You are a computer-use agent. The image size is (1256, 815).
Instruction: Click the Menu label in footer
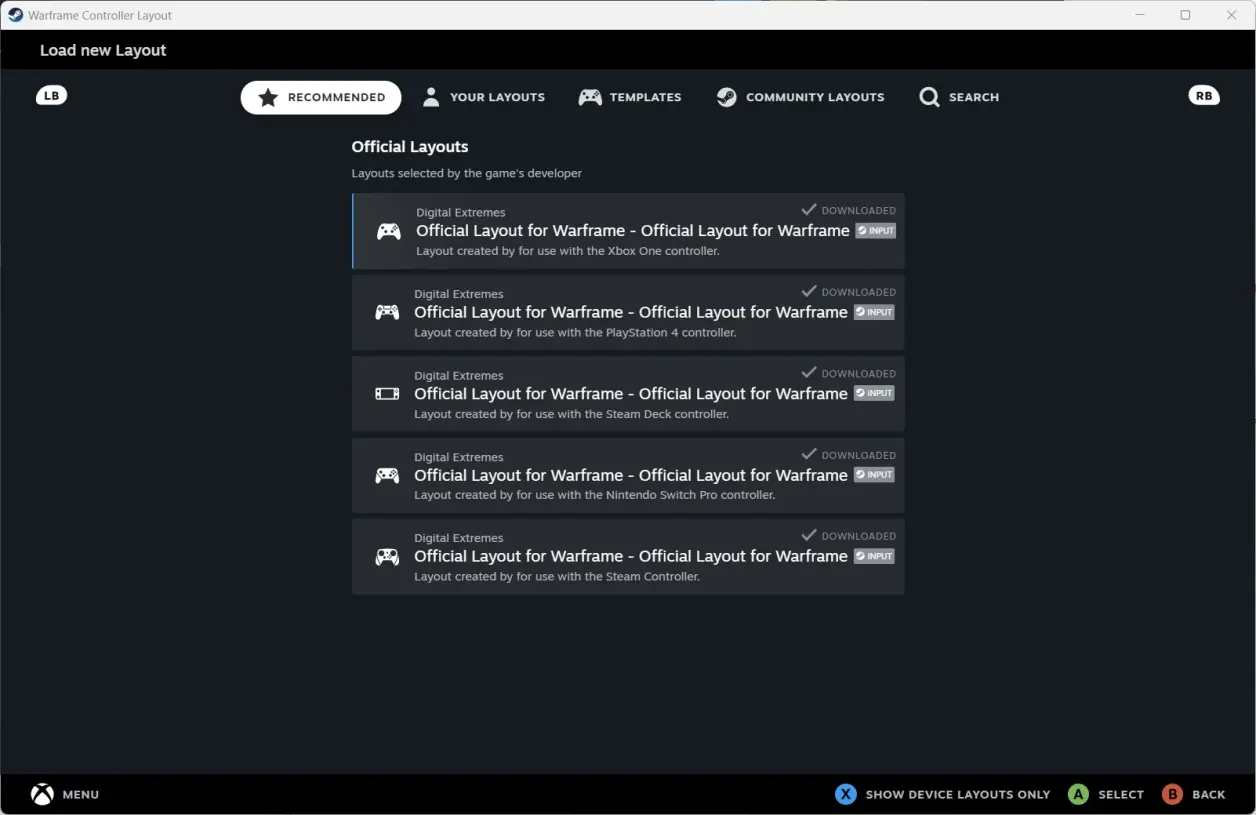coord(81,795)
